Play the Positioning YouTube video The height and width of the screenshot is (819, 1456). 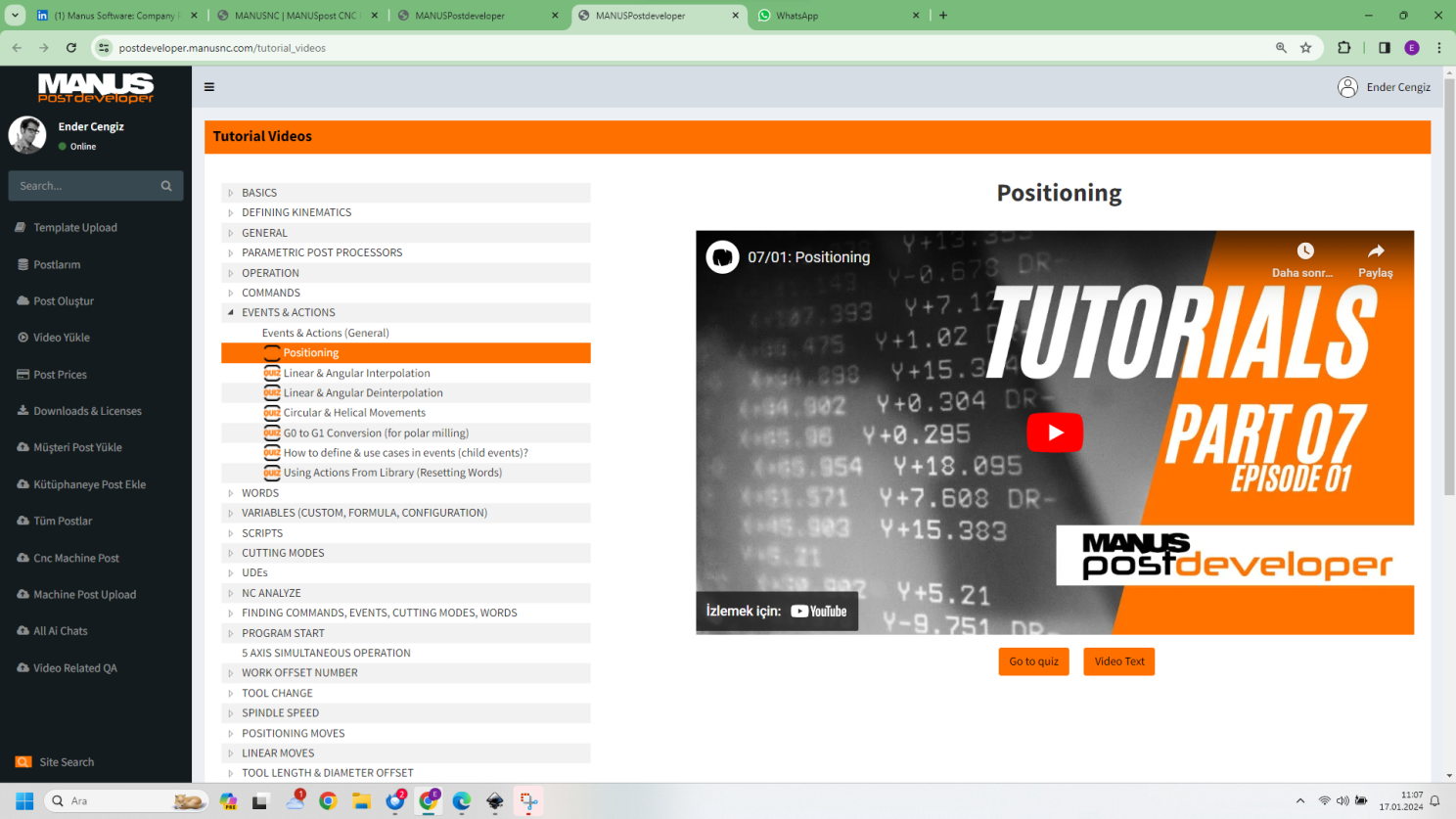tap(1054, 432)
